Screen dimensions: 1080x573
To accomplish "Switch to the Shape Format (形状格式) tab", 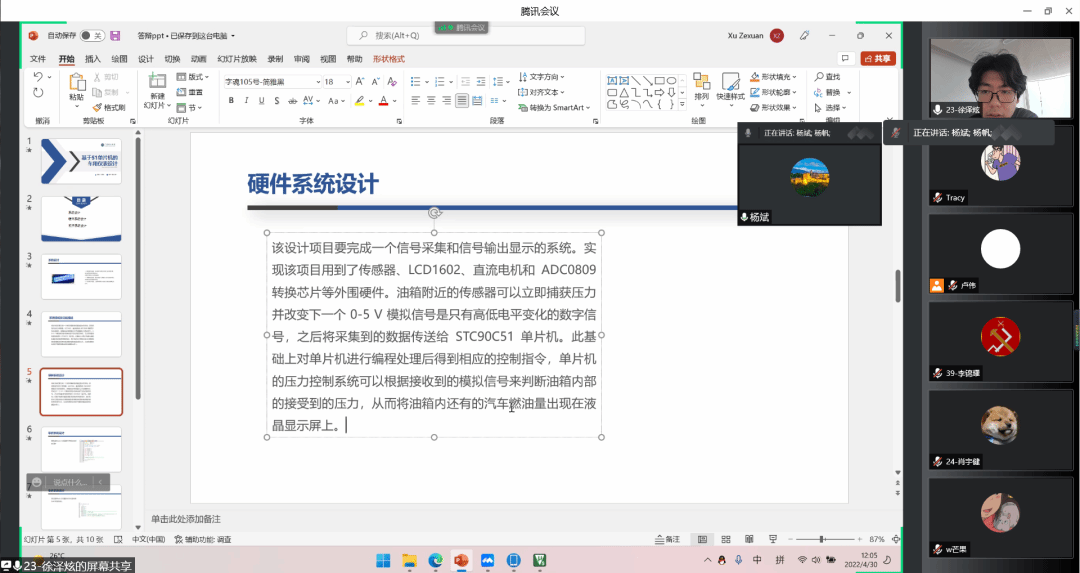I will (389, 59).
